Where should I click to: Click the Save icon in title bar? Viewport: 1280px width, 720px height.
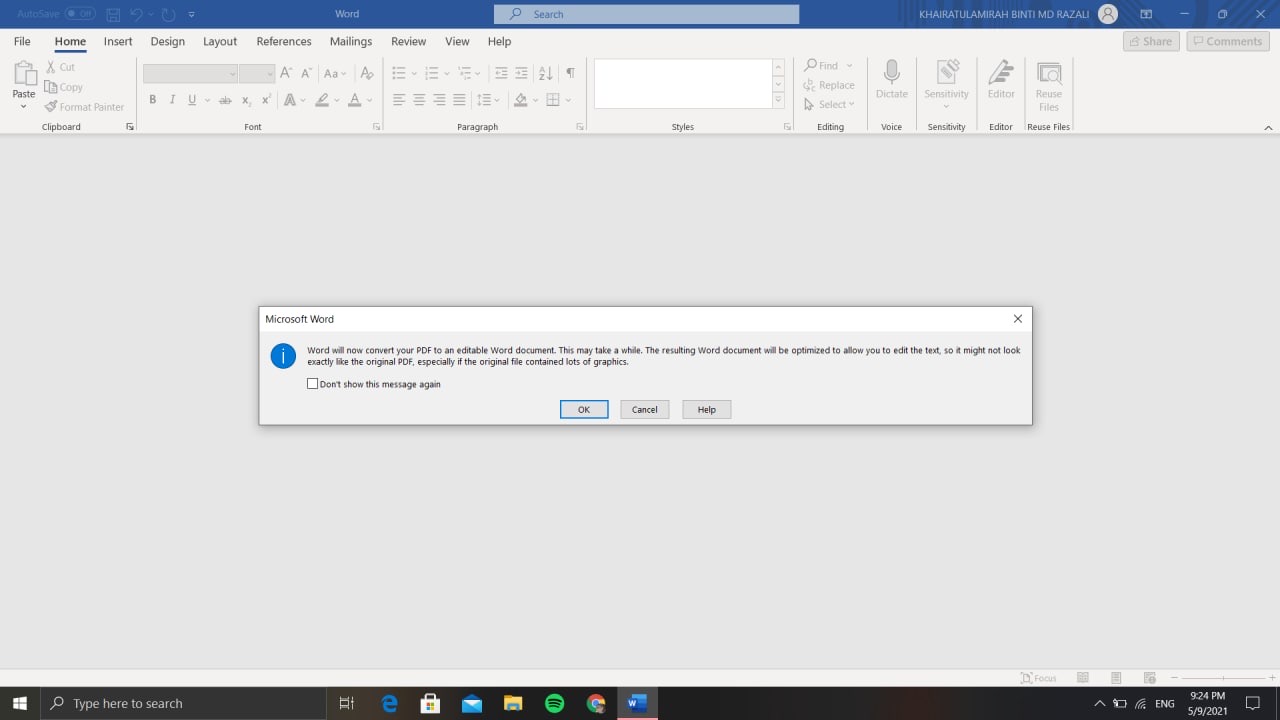pos(113,15)
